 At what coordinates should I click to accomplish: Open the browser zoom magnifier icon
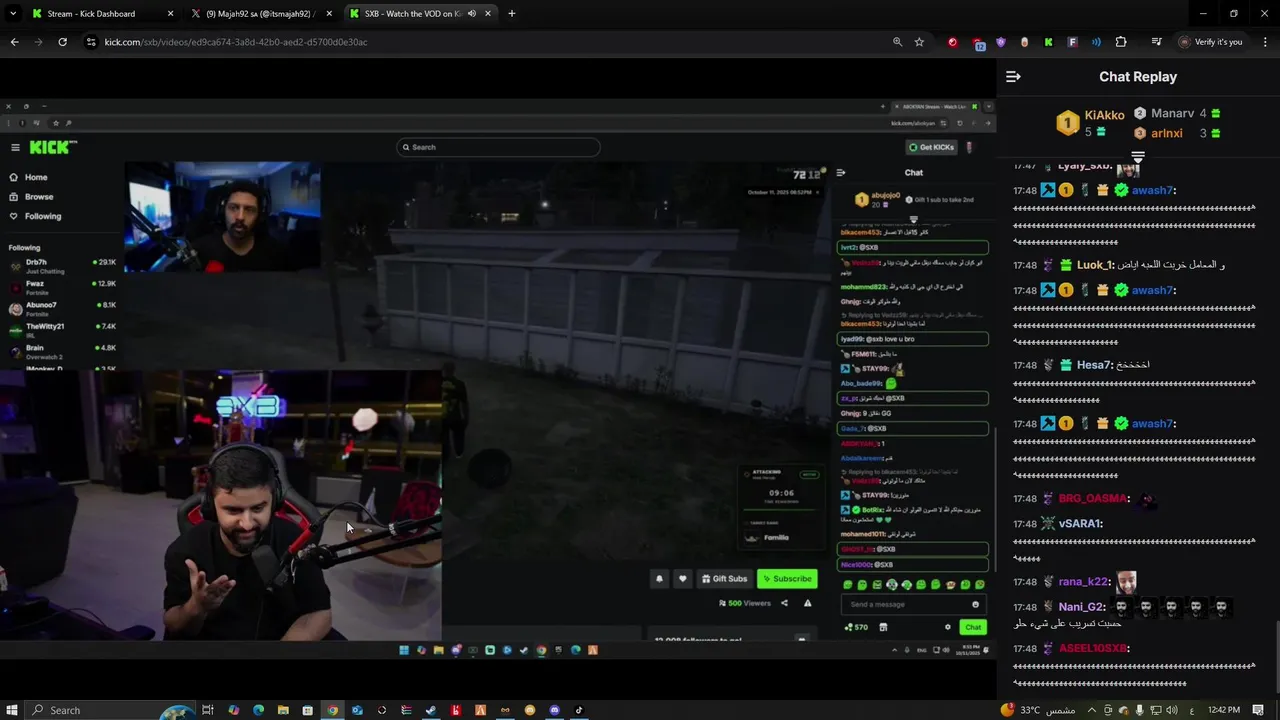[x=897, y=42]
